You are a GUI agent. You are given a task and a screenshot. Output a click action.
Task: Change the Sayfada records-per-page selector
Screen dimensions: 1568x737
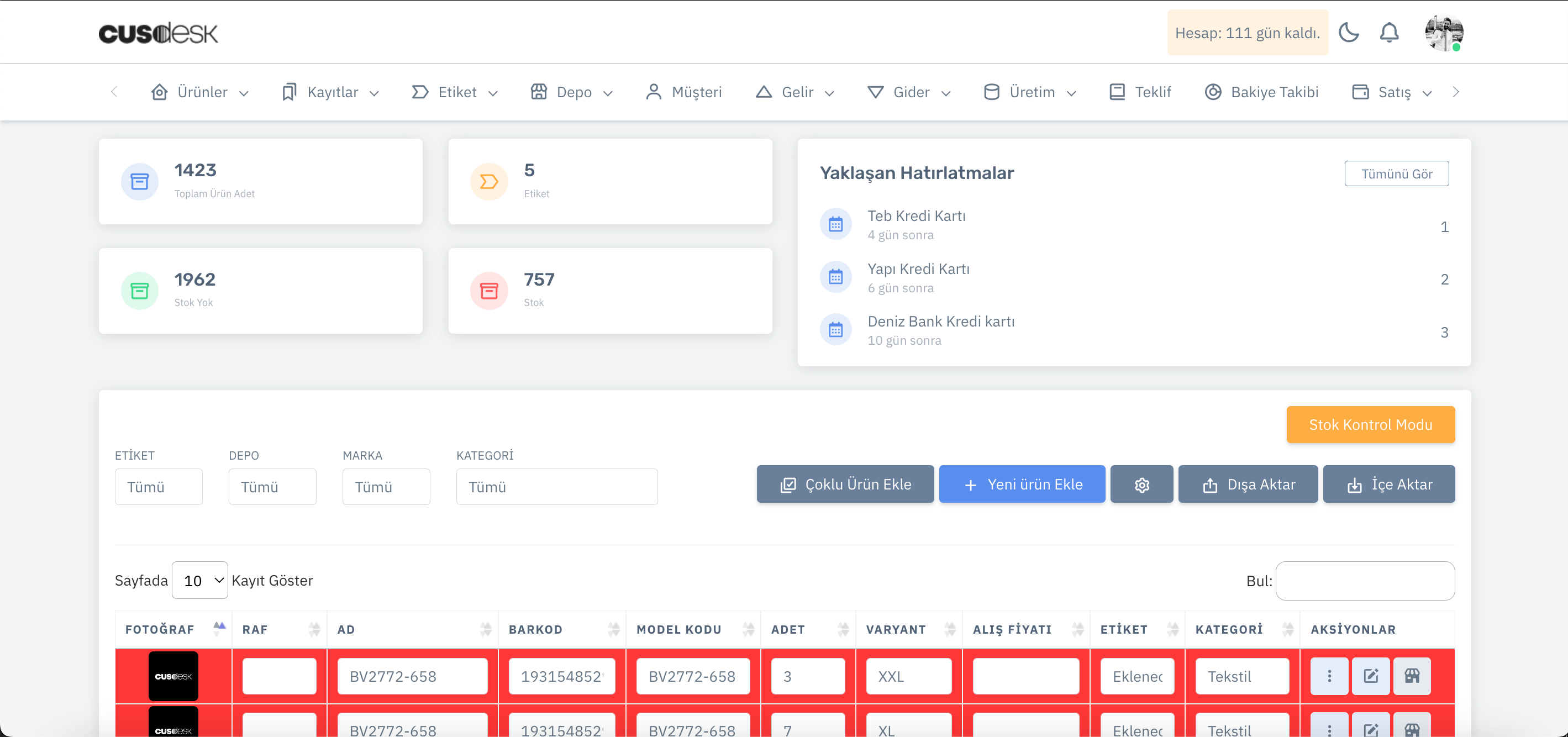tap(199, 580)
